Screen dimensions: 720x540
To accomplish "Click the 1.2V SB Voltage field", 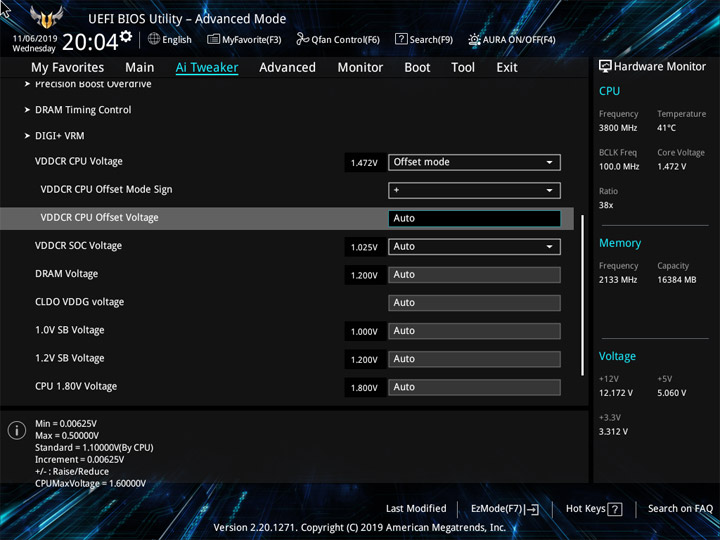I will tap(474, 359).
